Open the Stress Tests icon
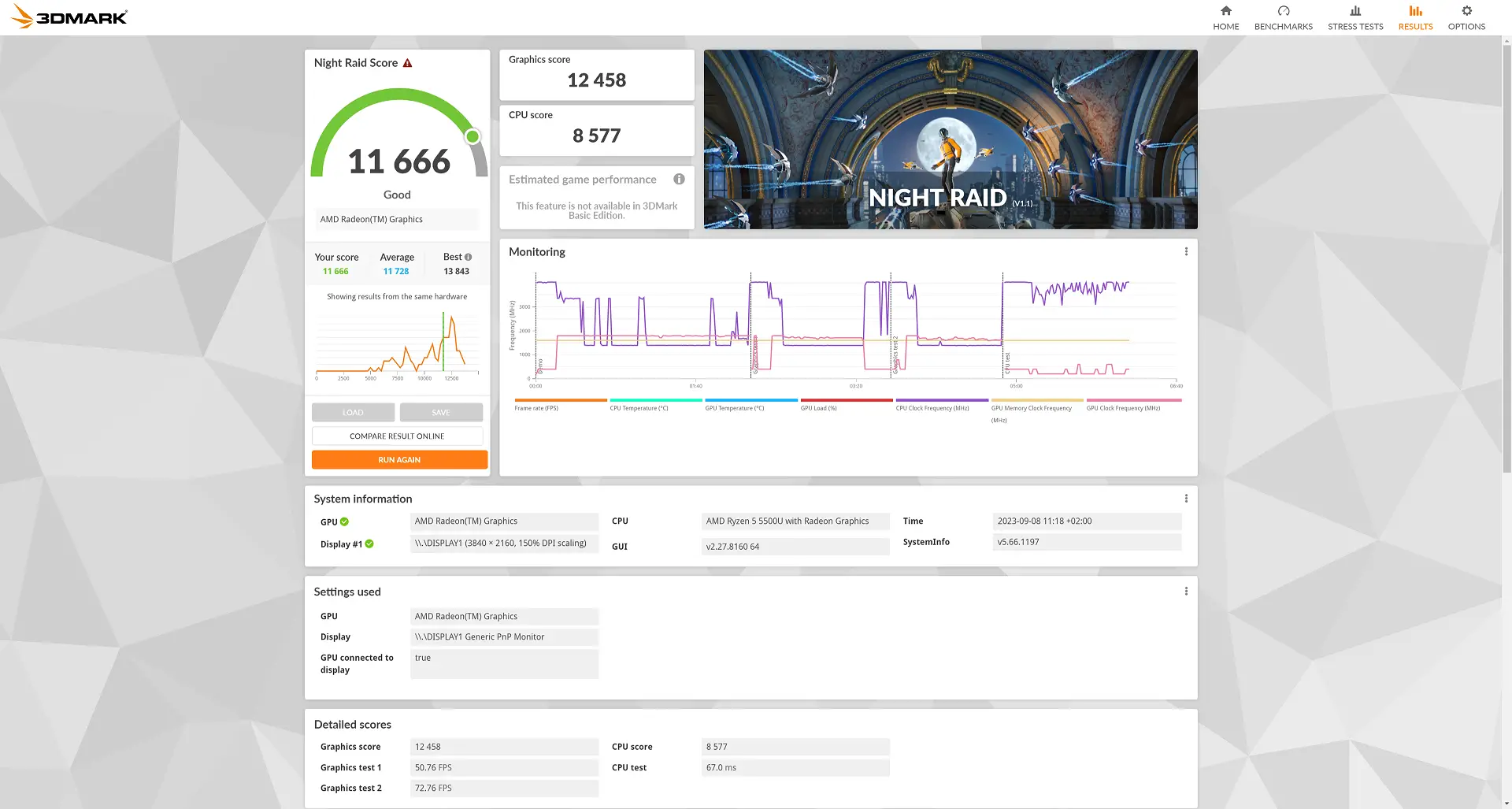Image resolution: width=1512 pixels, height=809 pixels. pos(1354,11)
